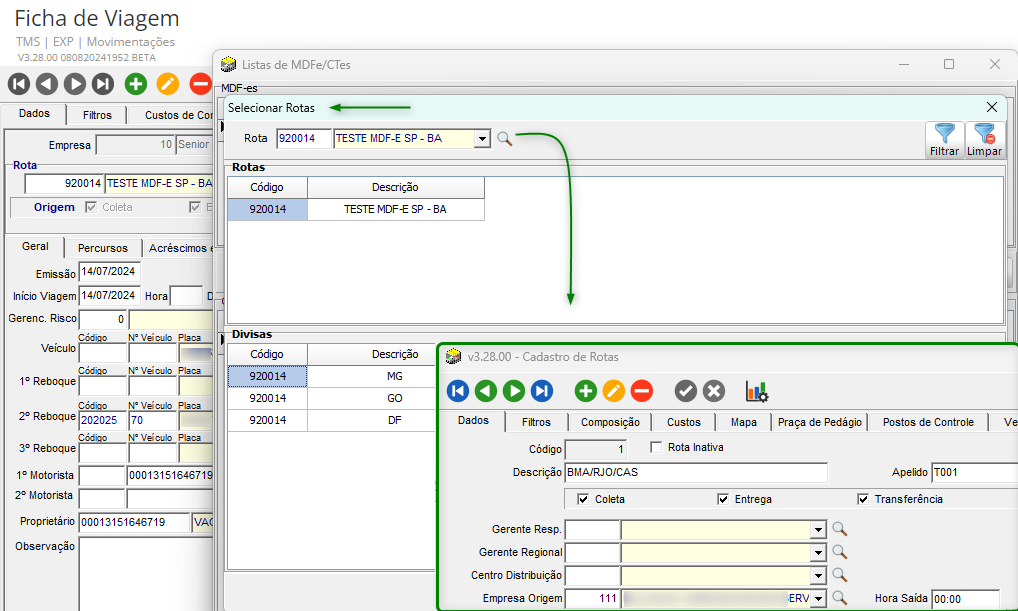Click the orange edit pencil icon in Ficha de Viagem toolbar

(168, 84)
